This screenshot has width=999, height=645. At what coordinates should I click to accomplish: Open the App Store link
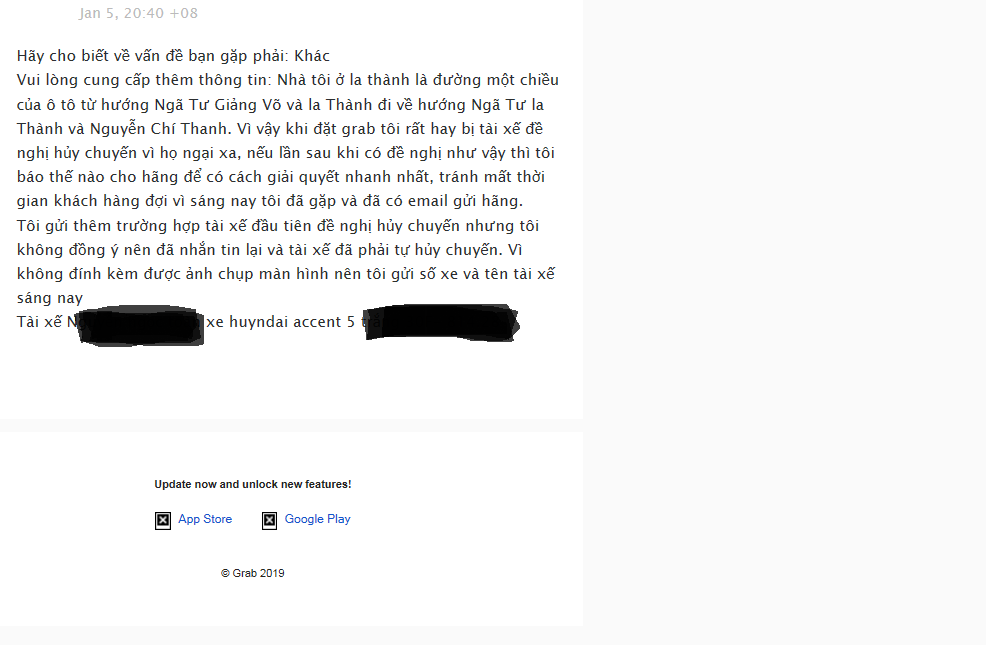(x=205, y=519)
